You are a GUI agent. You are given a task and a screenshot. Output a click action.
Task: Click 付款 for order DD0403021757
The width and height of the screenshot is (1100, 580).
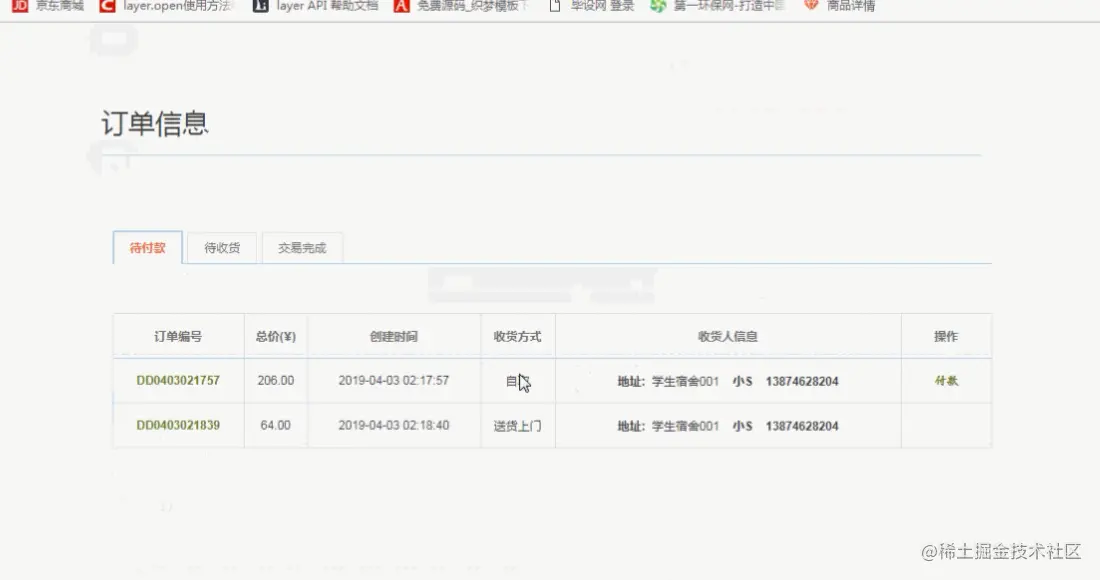point(946,381)
